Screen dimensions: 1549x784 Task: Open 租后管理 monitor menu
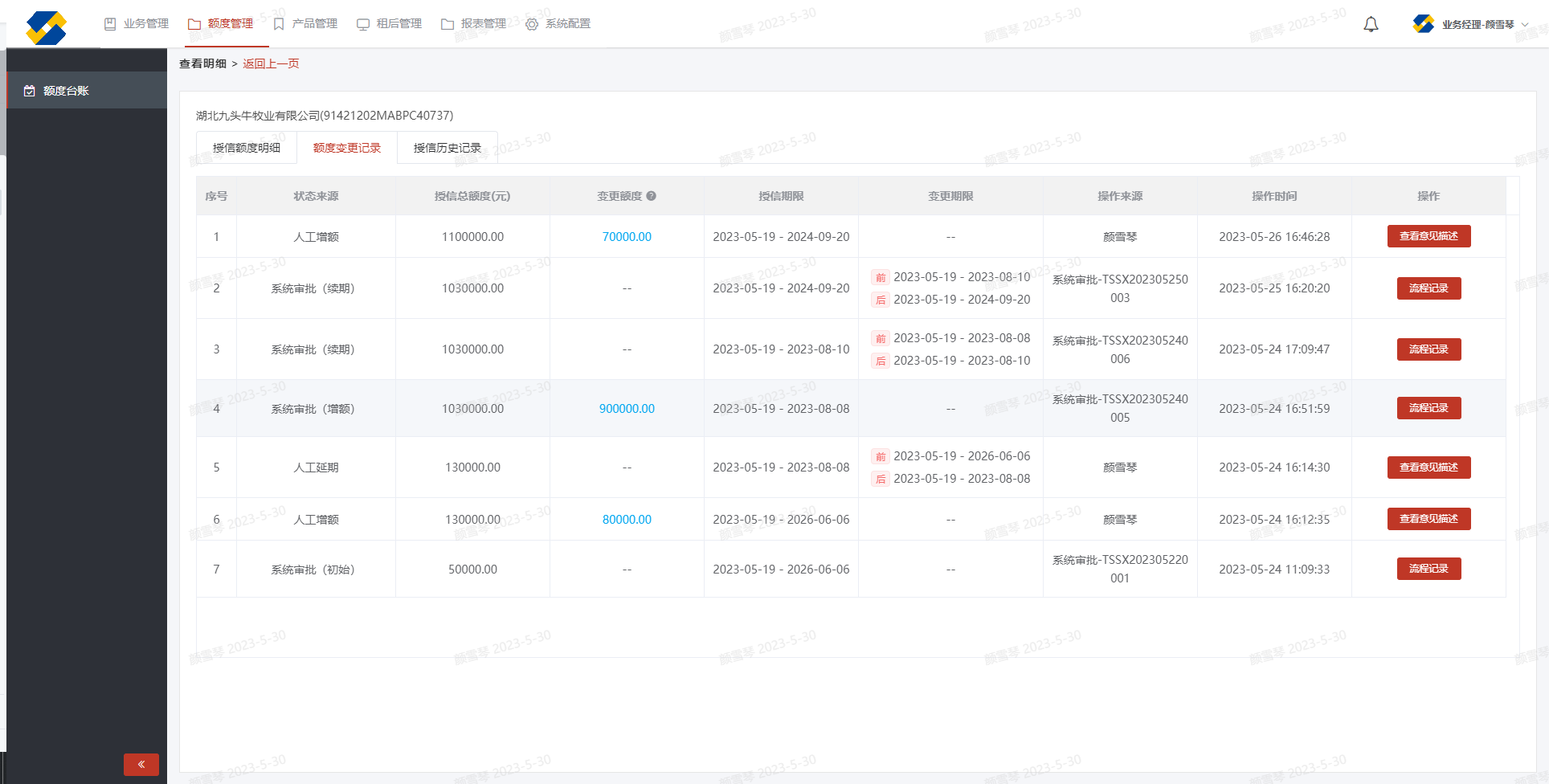pos(390,24)
